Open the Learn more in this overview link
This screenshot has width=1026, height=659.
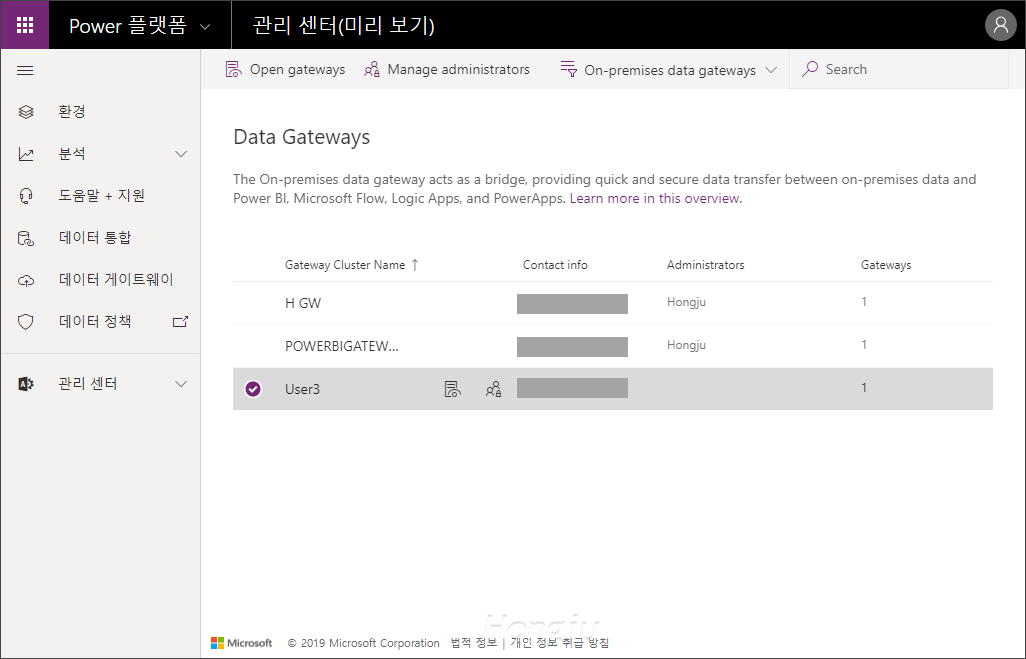656,198
